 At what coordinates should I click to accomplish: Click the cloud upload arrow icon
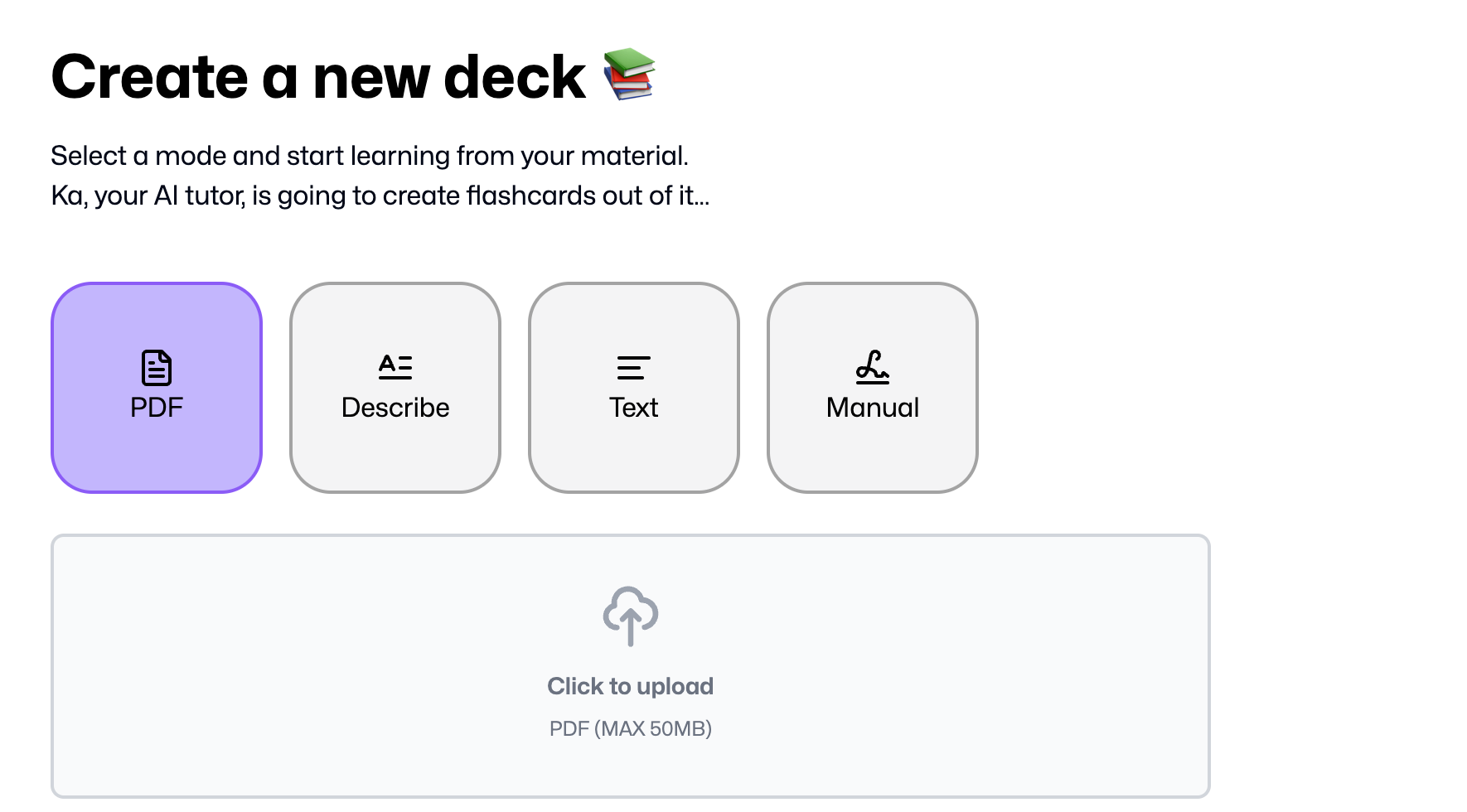(x=631, y=616)
